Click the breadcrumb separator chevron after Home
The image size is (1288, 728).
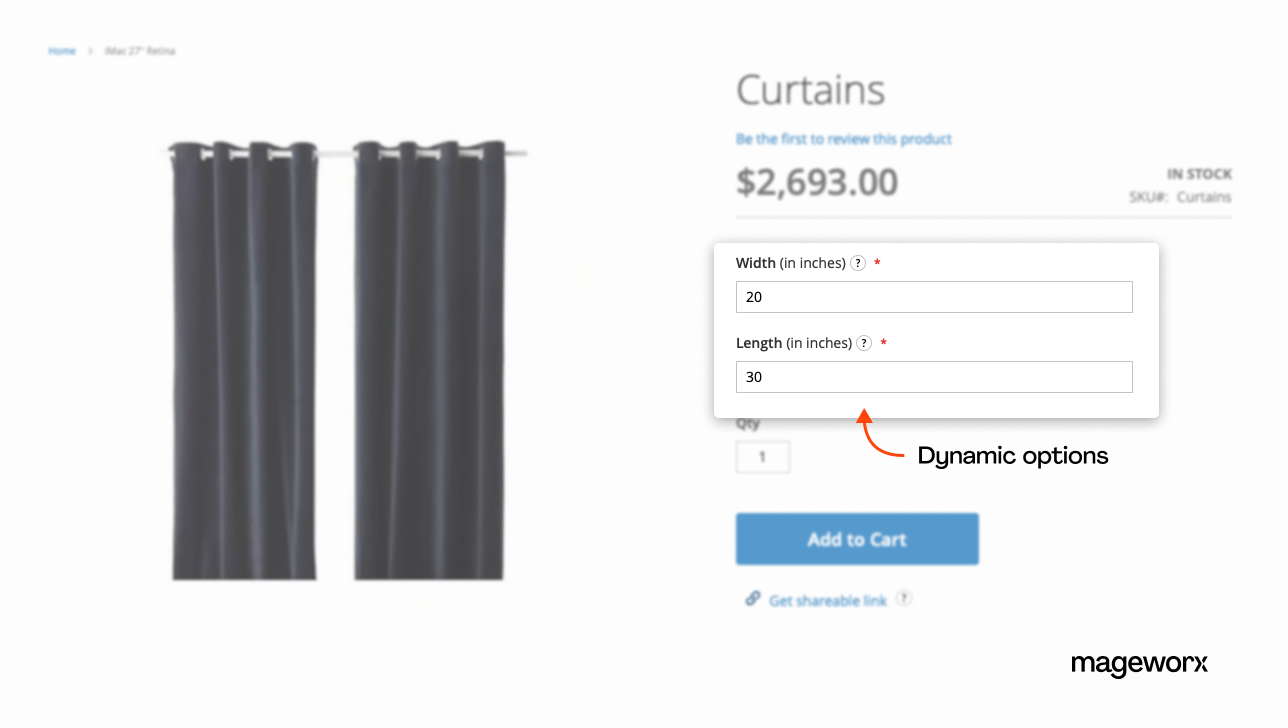point(90,51)
